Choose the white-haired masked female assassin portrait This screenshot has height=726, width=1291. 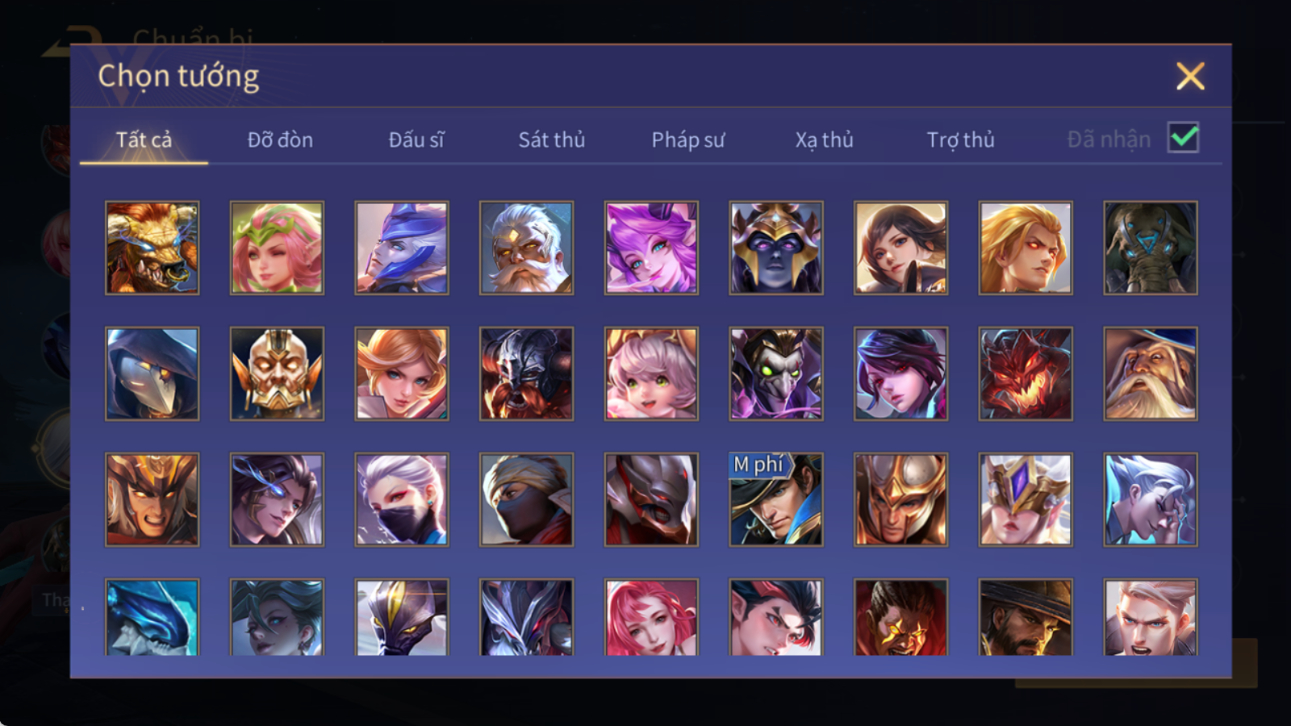(x=402, y=500)
